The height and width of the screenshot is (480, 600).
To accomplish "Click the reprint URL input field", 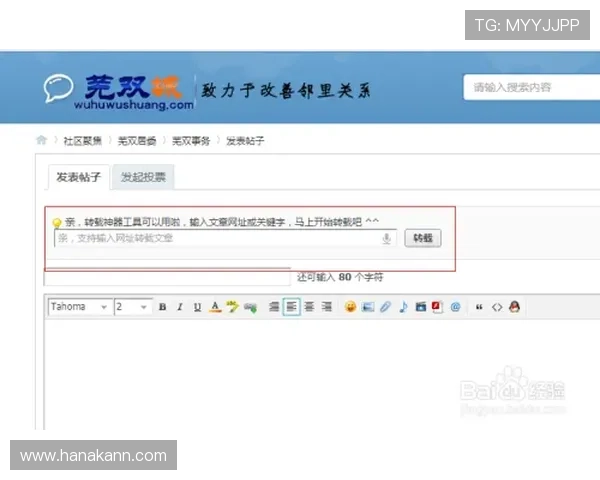I will click(x=225, y=238).
